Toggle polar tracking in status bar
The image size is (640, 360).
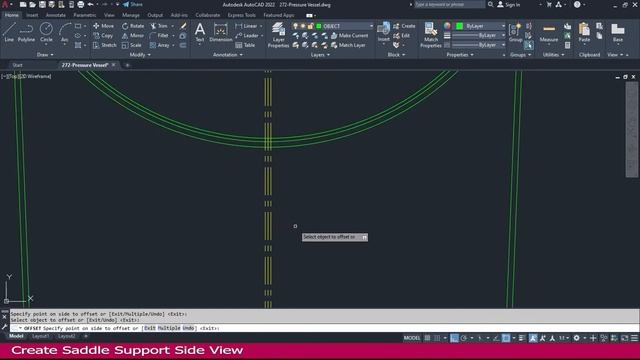pos(464,338)
